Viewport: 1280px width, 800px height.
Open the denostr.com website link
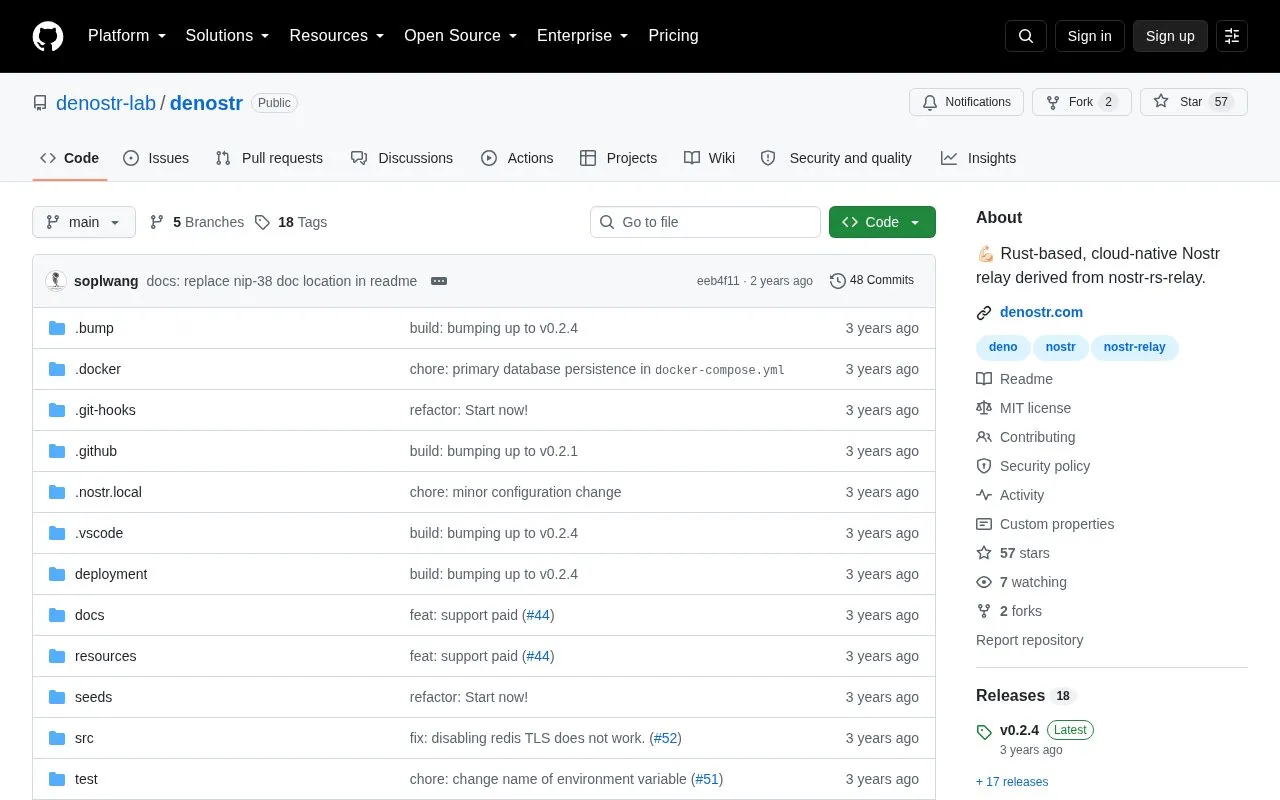1041,312
